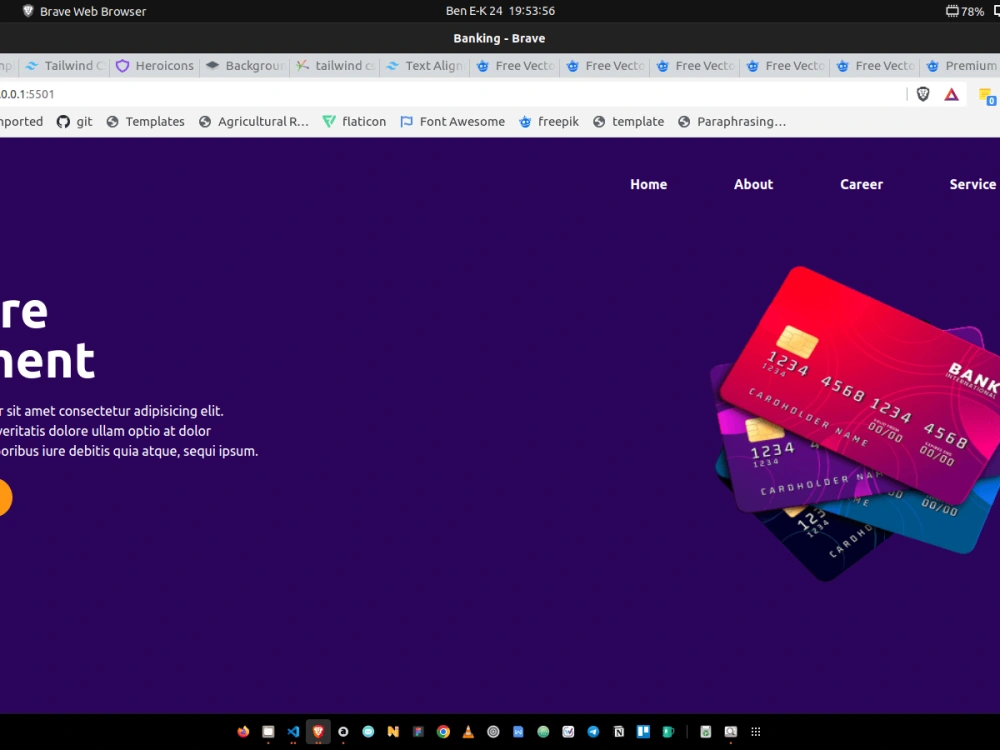Click the stacked credit cards image
Screen dimensions: 1000x750
pyautogui.click(x=855, y=423)
